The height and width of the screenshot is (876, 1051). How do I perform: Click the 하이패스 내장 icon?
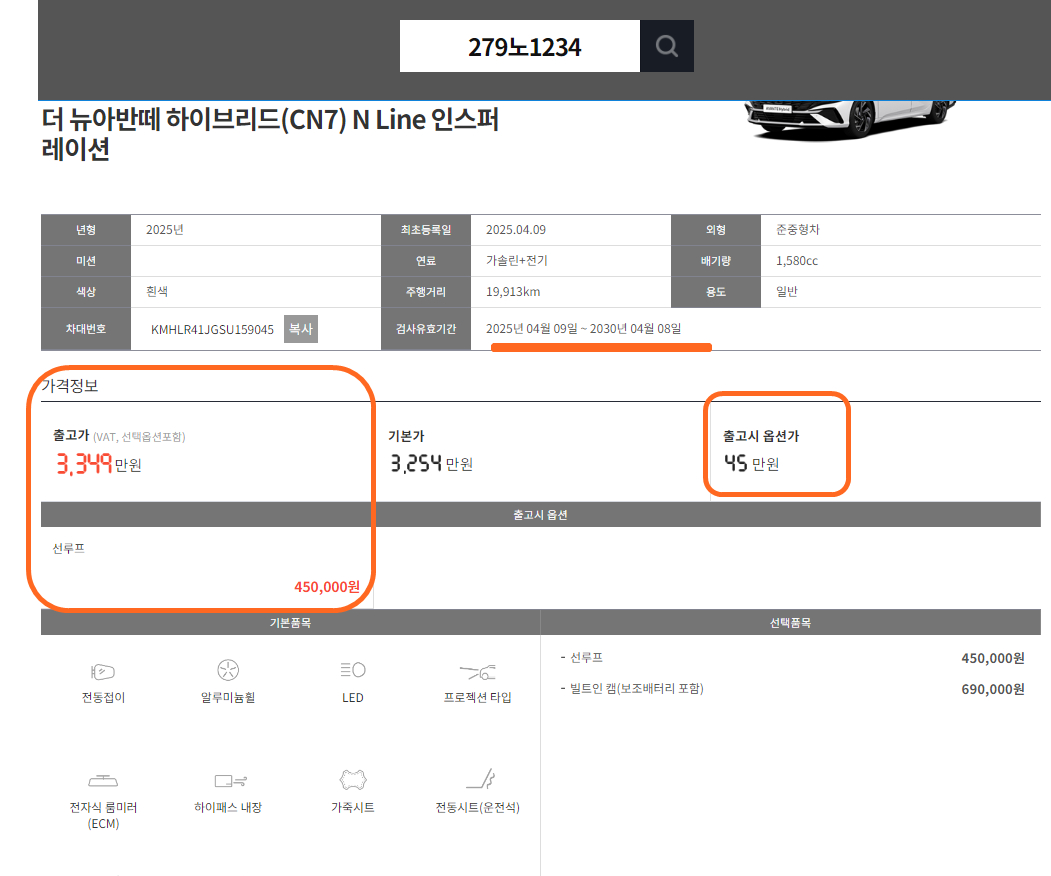coord(231,781)
